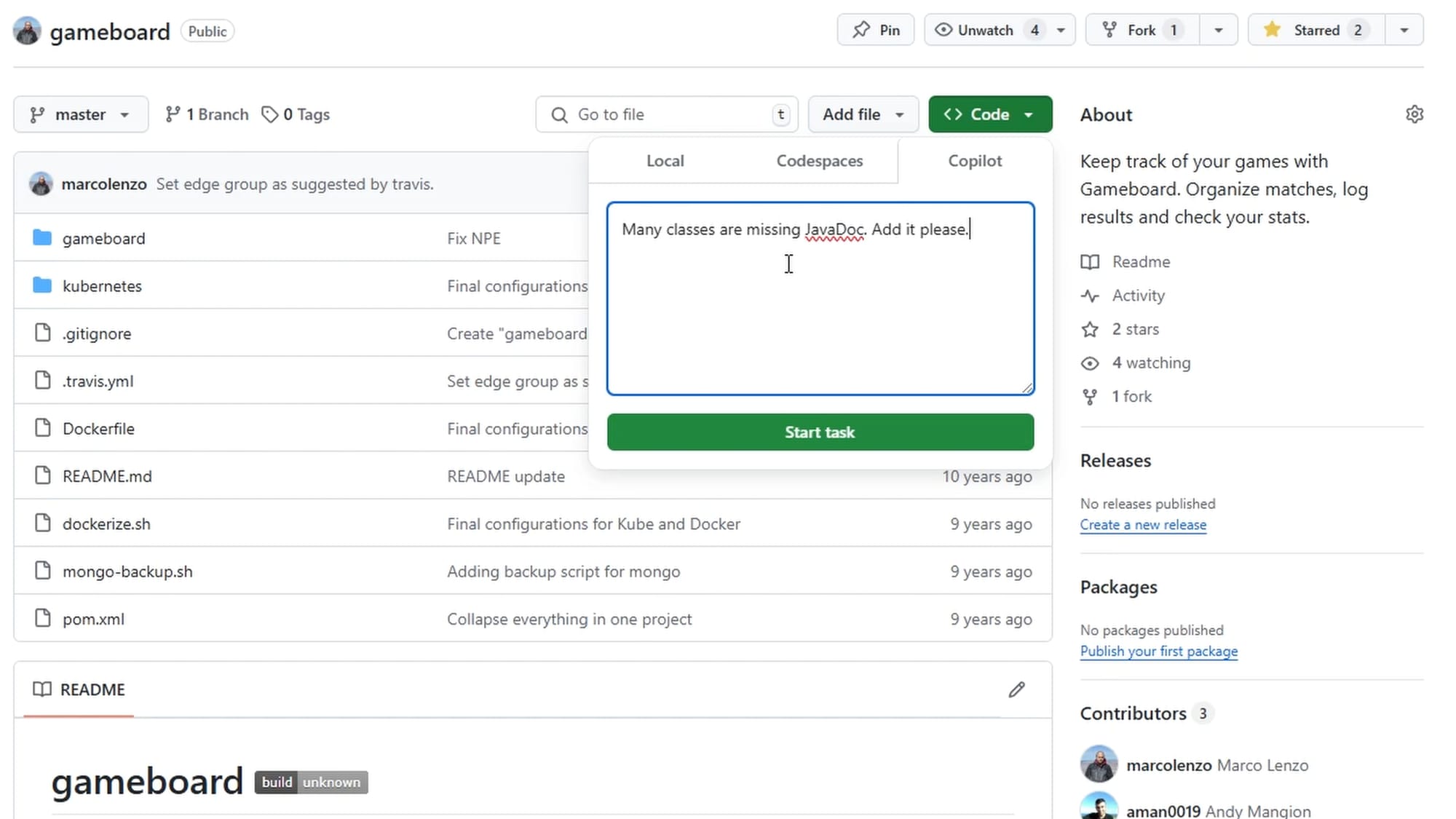This screenshot has height=819, width=1456.
Task: Follow the Create a new release link
Action: 1142,525
